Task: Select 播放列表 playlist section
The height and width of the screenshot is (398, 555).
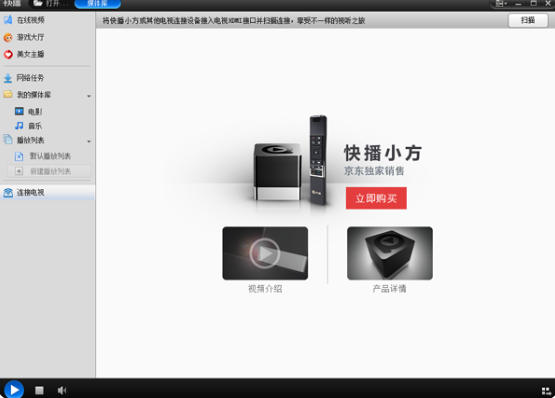Action: coord(24,140)
